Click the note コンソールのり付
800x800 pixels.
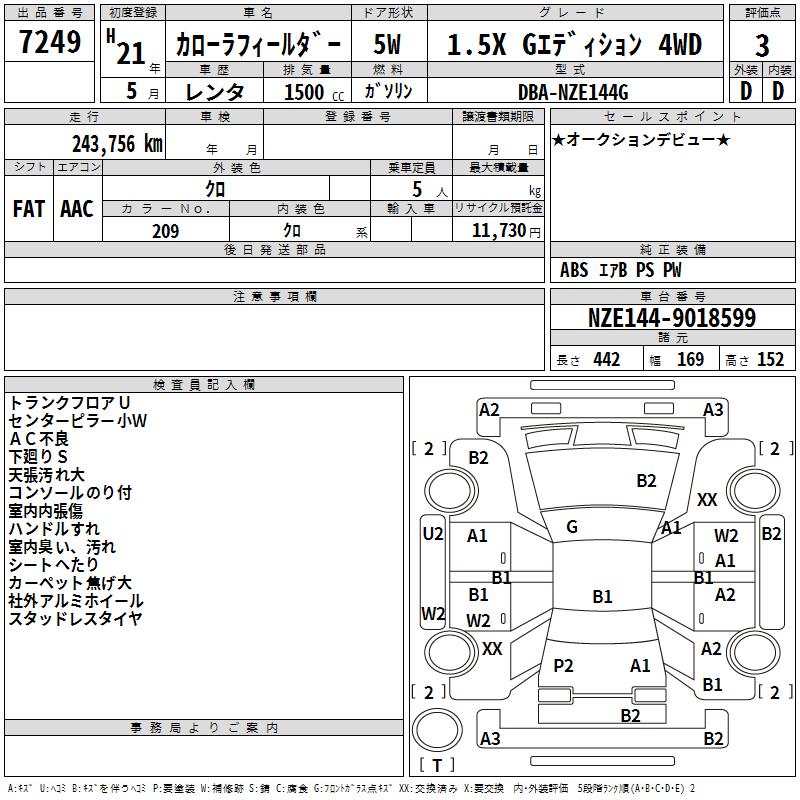tap(70, 493)
